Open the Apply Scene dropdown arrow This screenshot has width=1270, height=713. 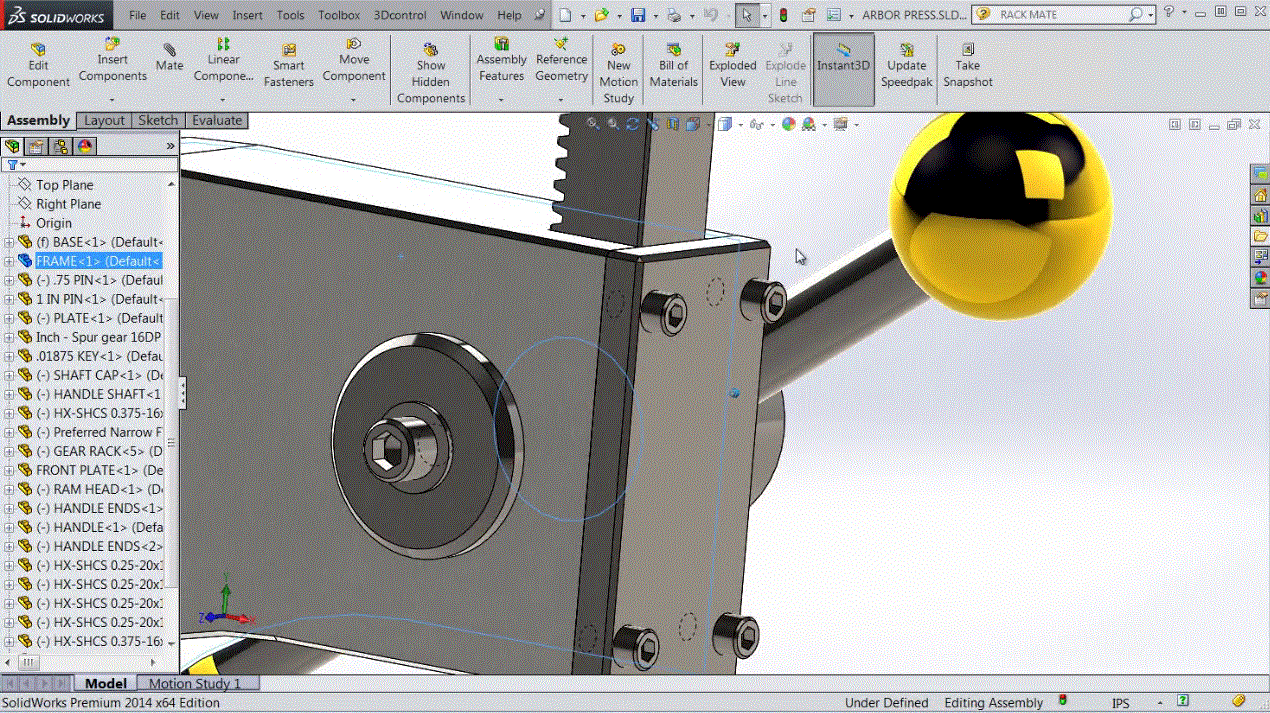click(x=825, y=125)
